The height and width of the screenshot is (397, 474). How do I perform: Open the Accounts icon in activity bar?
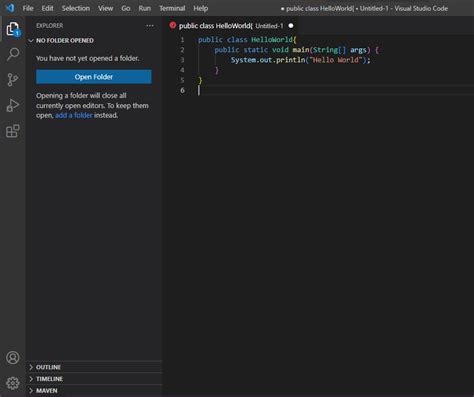[13, 358]
